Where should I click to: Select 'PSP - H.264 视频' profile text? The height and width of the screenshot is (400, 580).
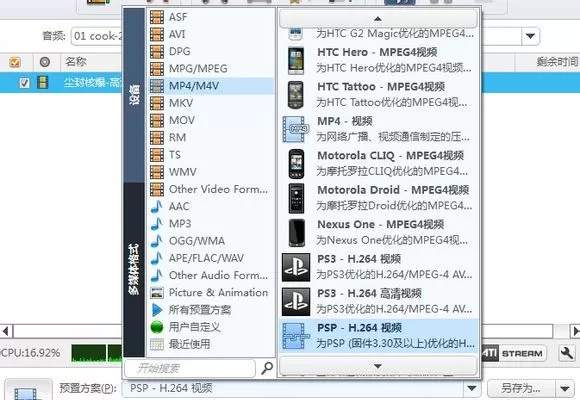point(359,328)
